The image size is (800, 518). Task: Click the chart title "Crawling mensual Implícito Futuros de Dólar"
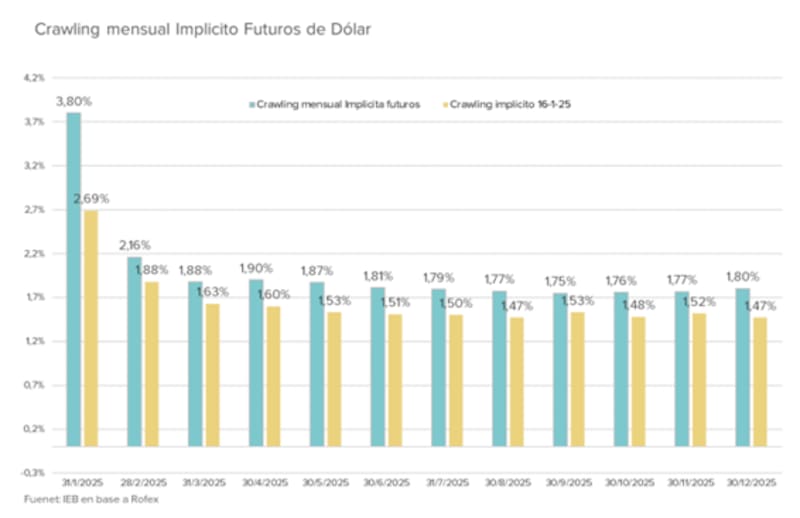click(x=203, y=30)
